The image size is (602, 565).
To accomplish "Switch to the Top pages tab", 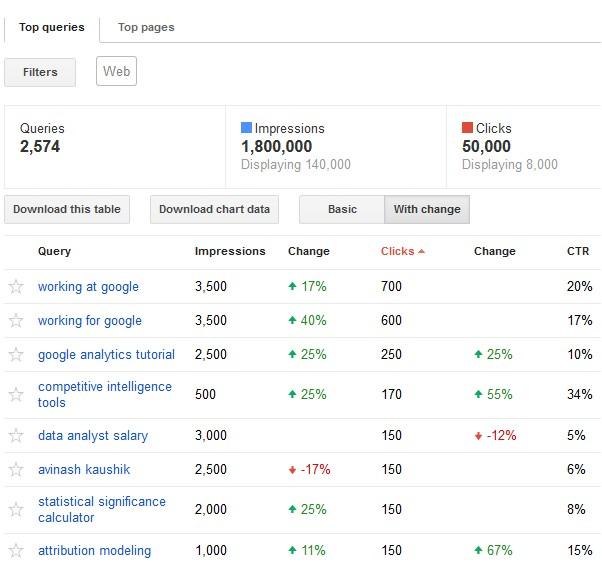I will pos(146,28).
